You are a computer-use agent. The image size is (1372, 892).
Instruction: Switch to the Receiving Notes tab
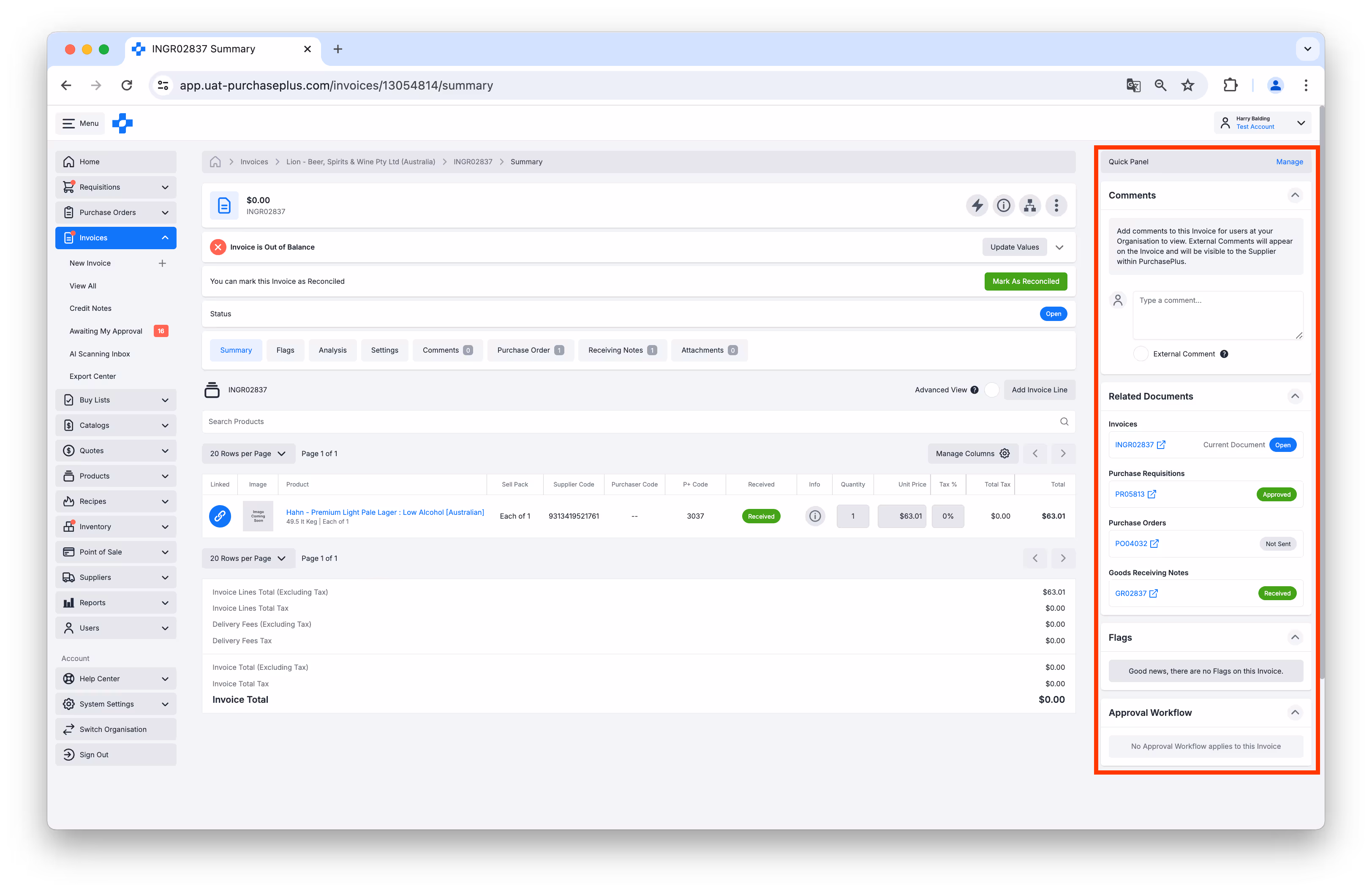(623, 350)
